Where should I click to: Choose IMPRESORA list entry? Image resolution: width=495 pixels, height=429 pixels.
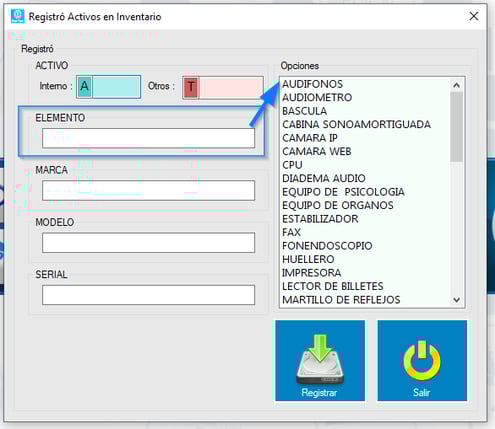(312, 273)
